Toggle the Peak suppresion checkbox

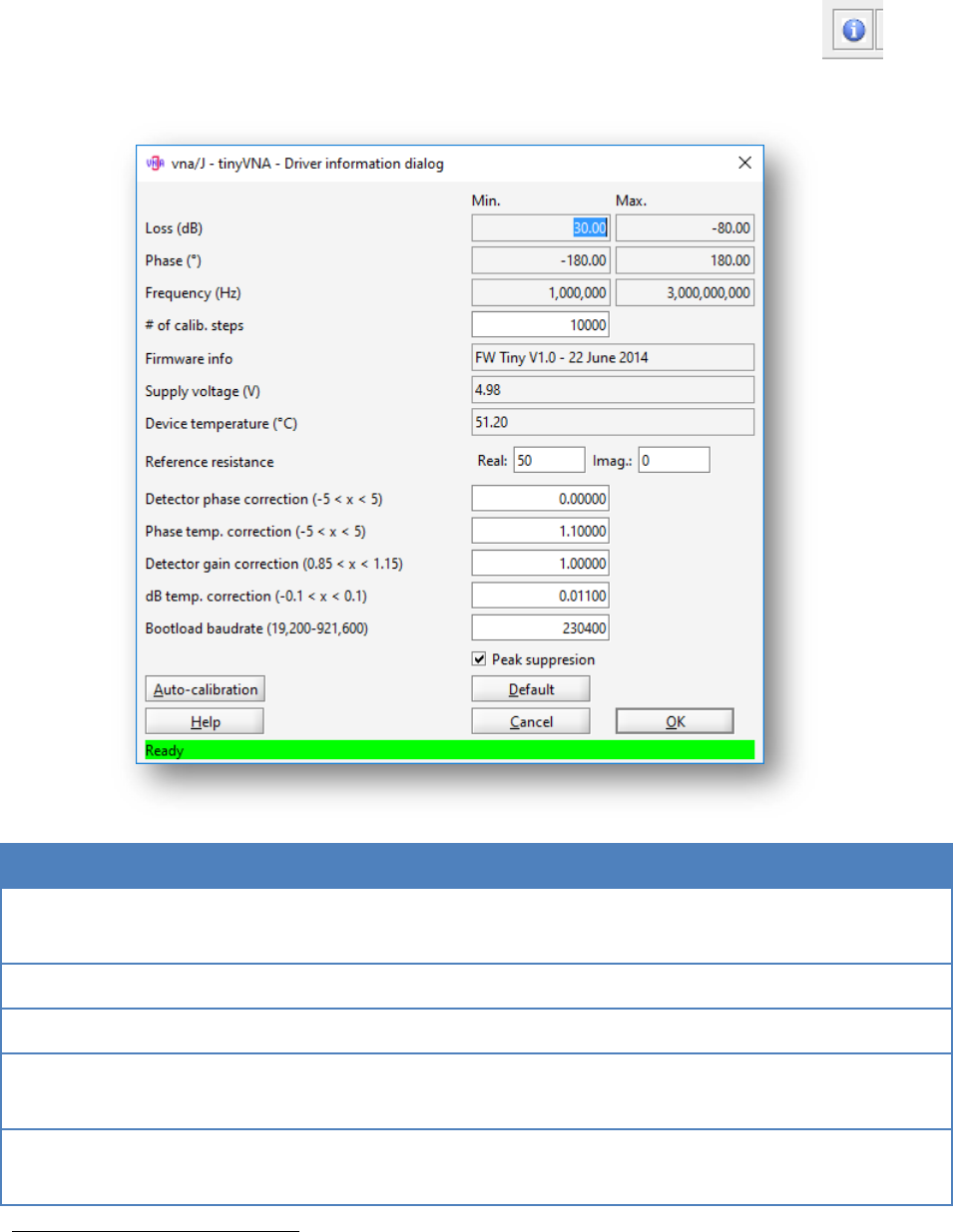pos(479,658)
